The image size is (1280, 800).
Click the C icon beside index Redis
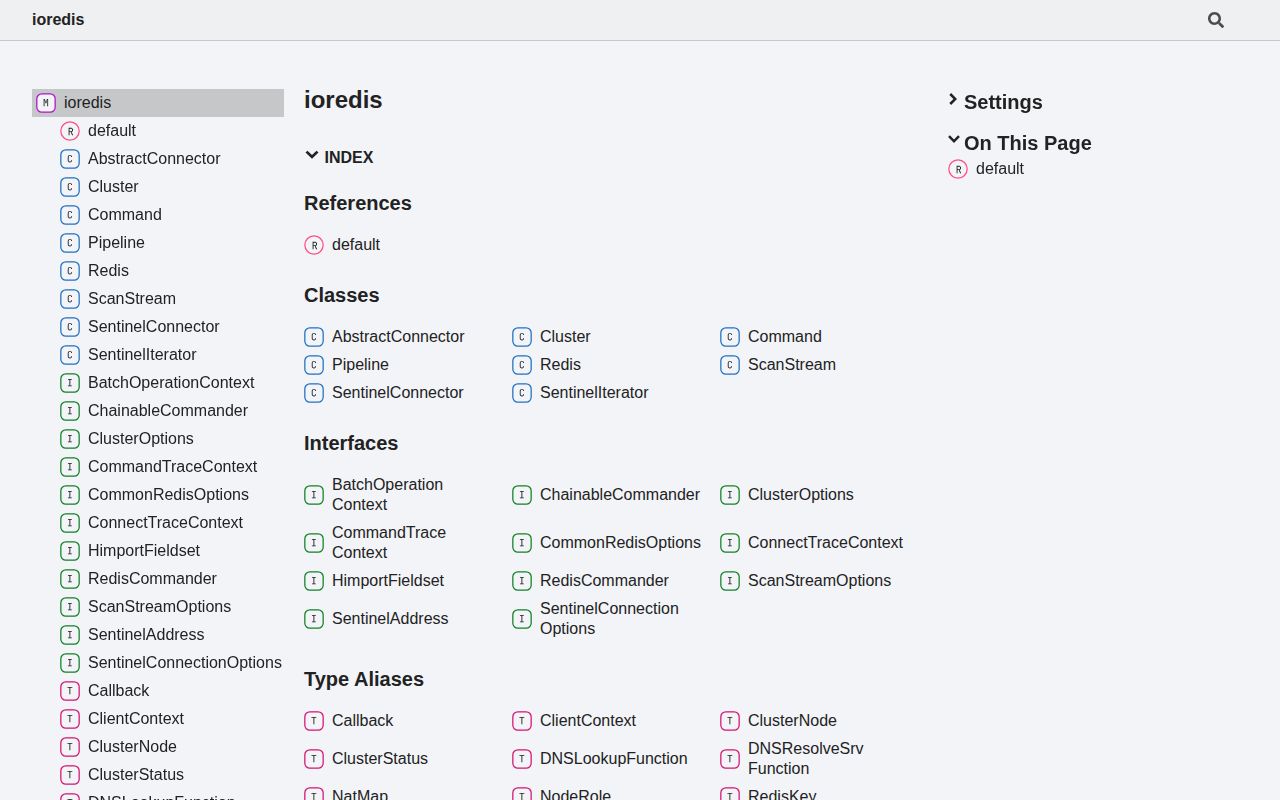pos(522,365)
